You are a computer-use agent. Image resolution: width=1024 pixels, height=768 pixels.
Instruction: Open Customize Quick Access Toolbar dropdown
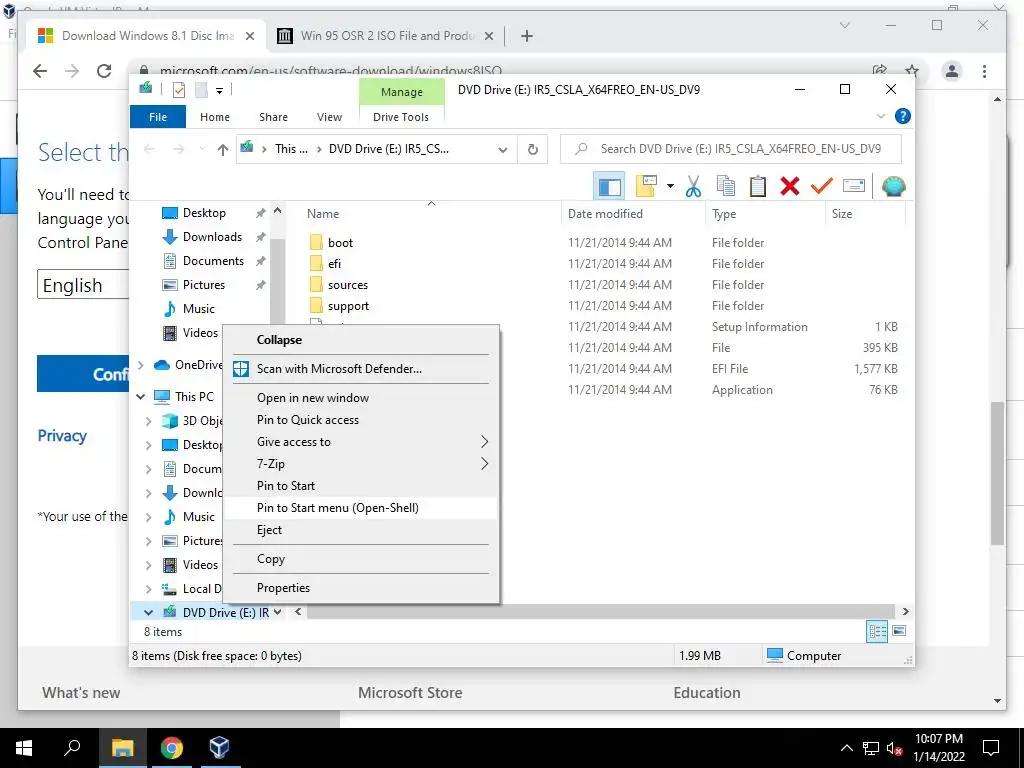[219, 91]
